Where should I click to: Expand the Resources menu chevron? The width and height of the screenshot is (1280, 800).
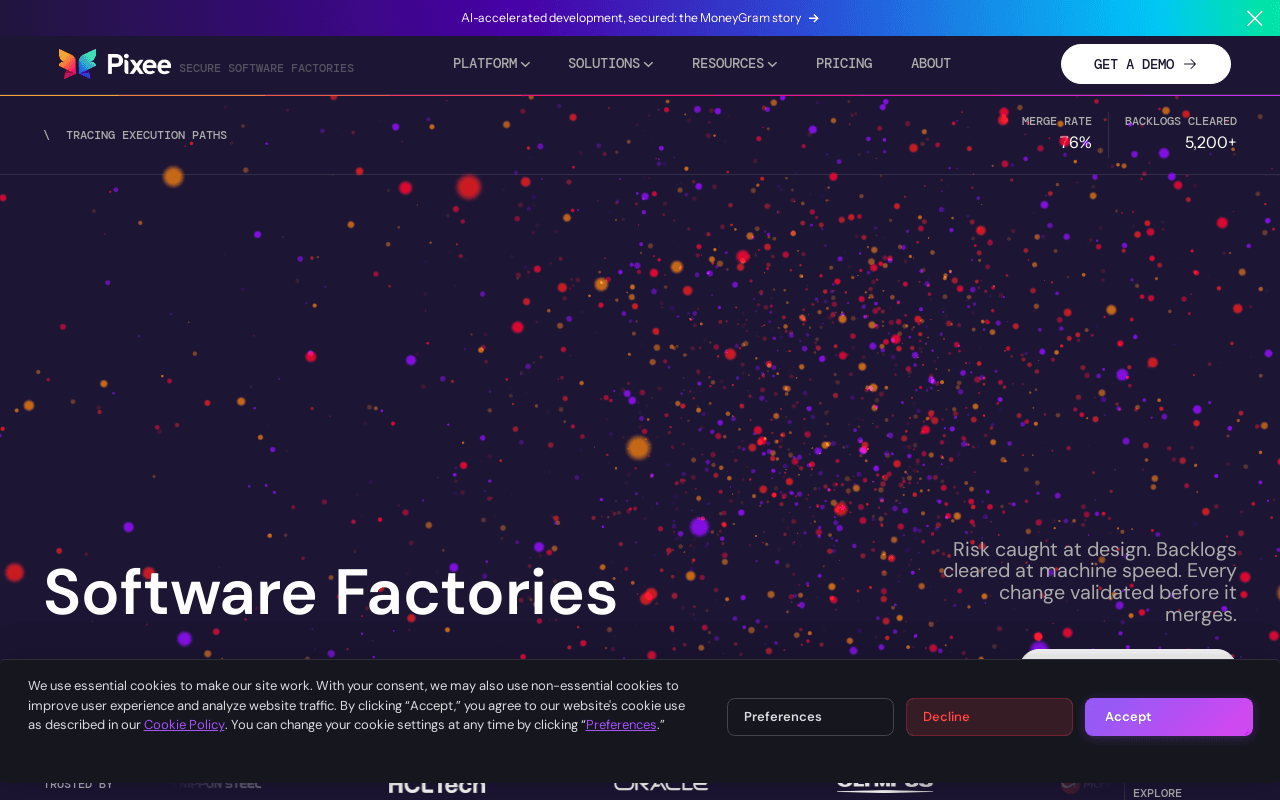tap(772, 64)
